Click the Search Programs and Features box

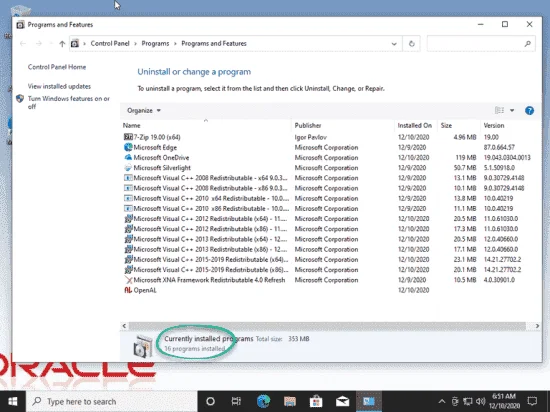pos(481,43)
